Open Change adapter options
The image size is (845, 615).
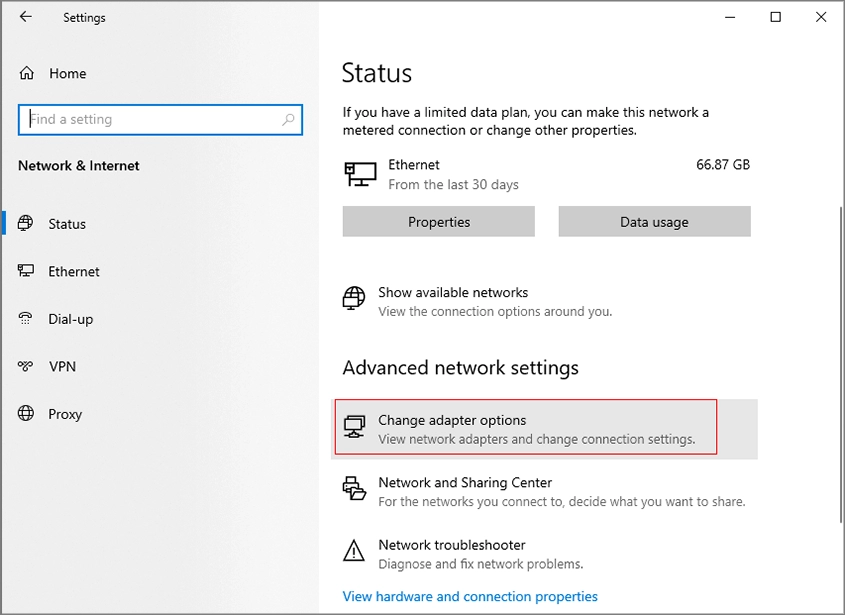pos(544,429)
